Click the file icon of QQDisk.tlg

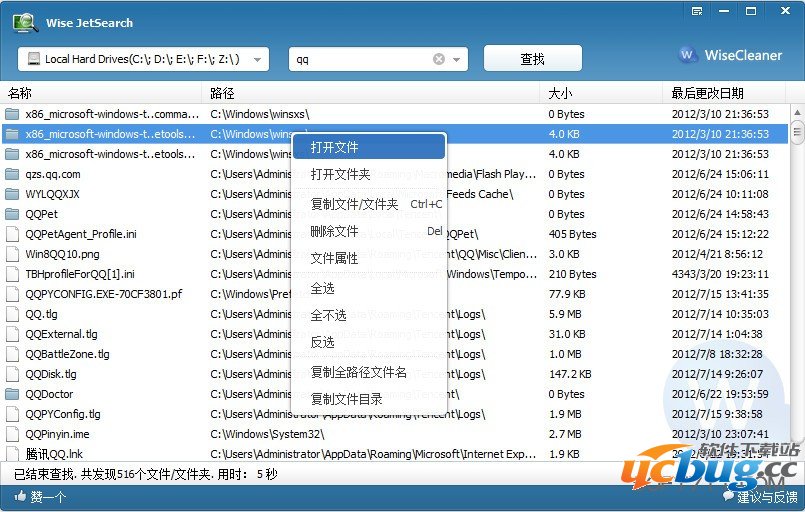click(x=12, y=374)
